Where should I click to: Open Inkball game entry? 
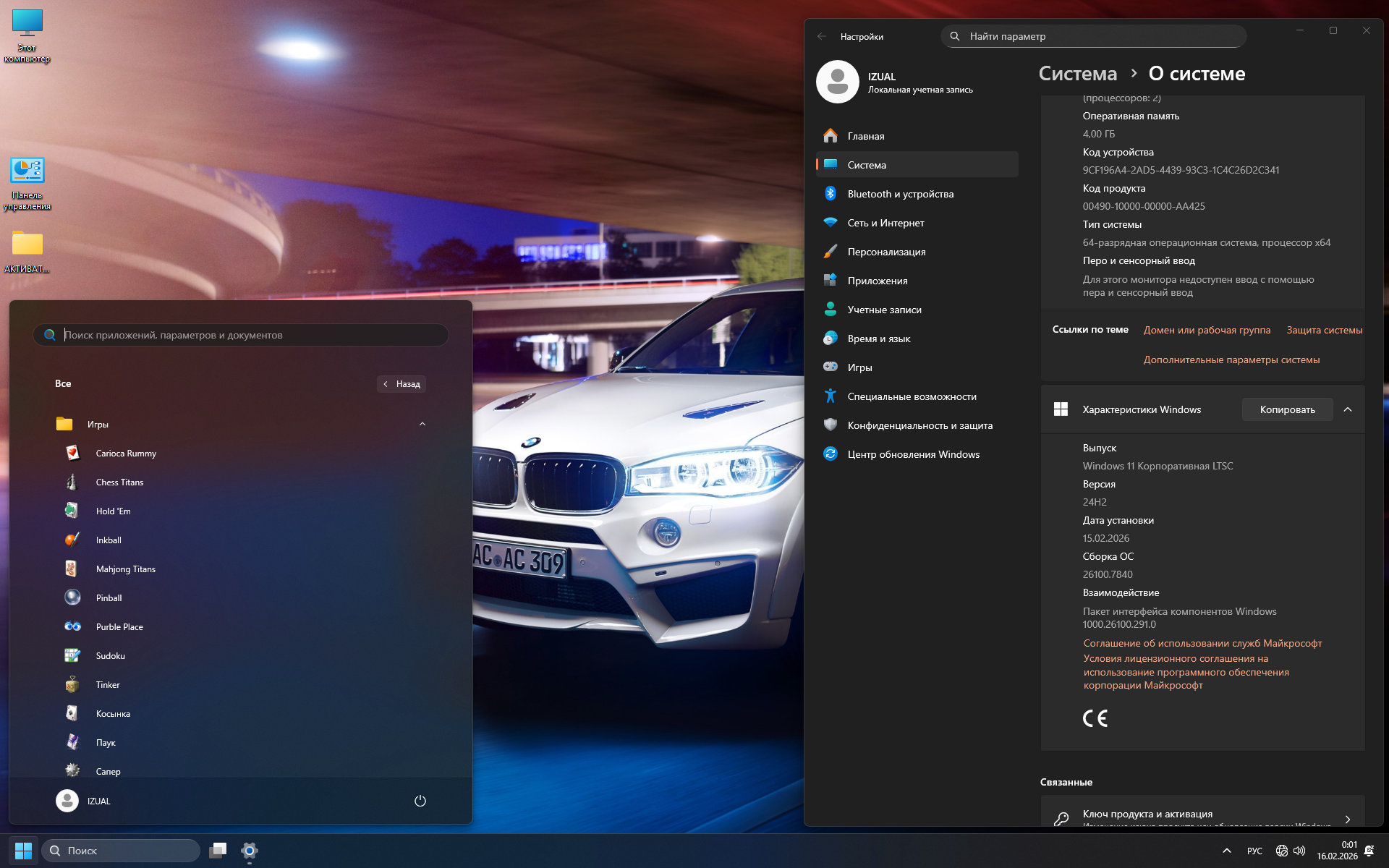click(109, 540)
